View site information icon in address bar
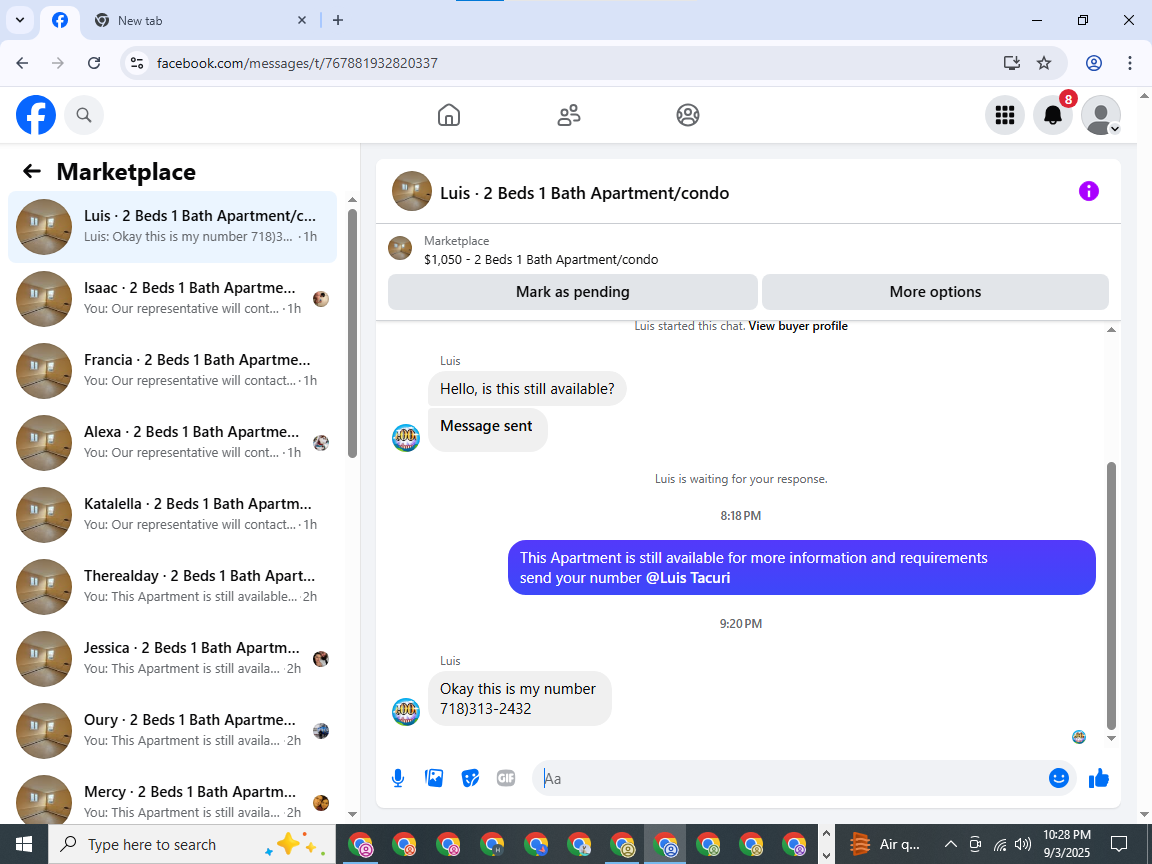The width and height of the screenshot is (1152, 864). pos(137,63)
